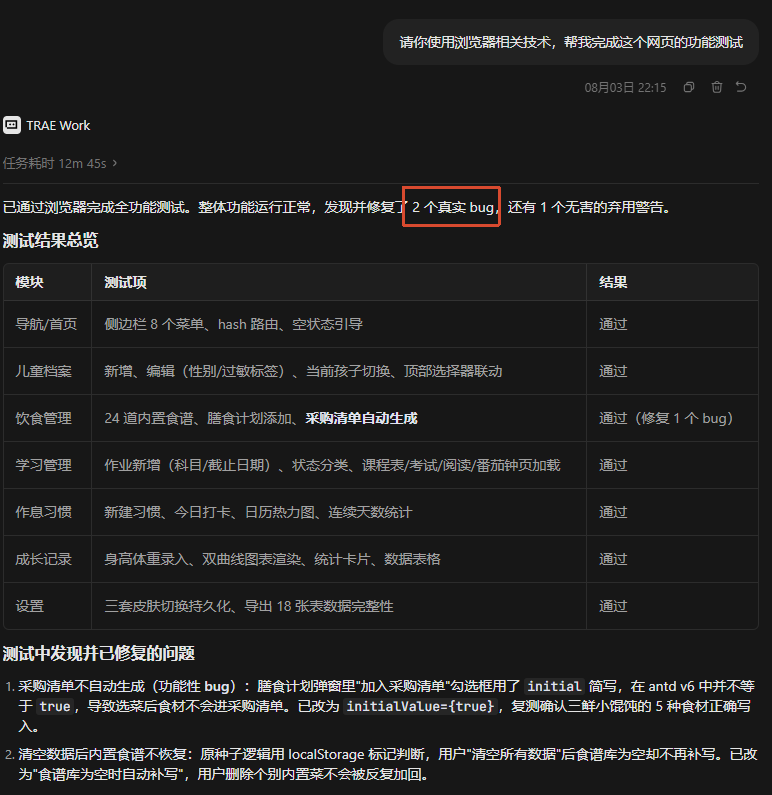Expand the 任务耗时 12m 45s chevron
772x795 pixels.
[115, 163]
